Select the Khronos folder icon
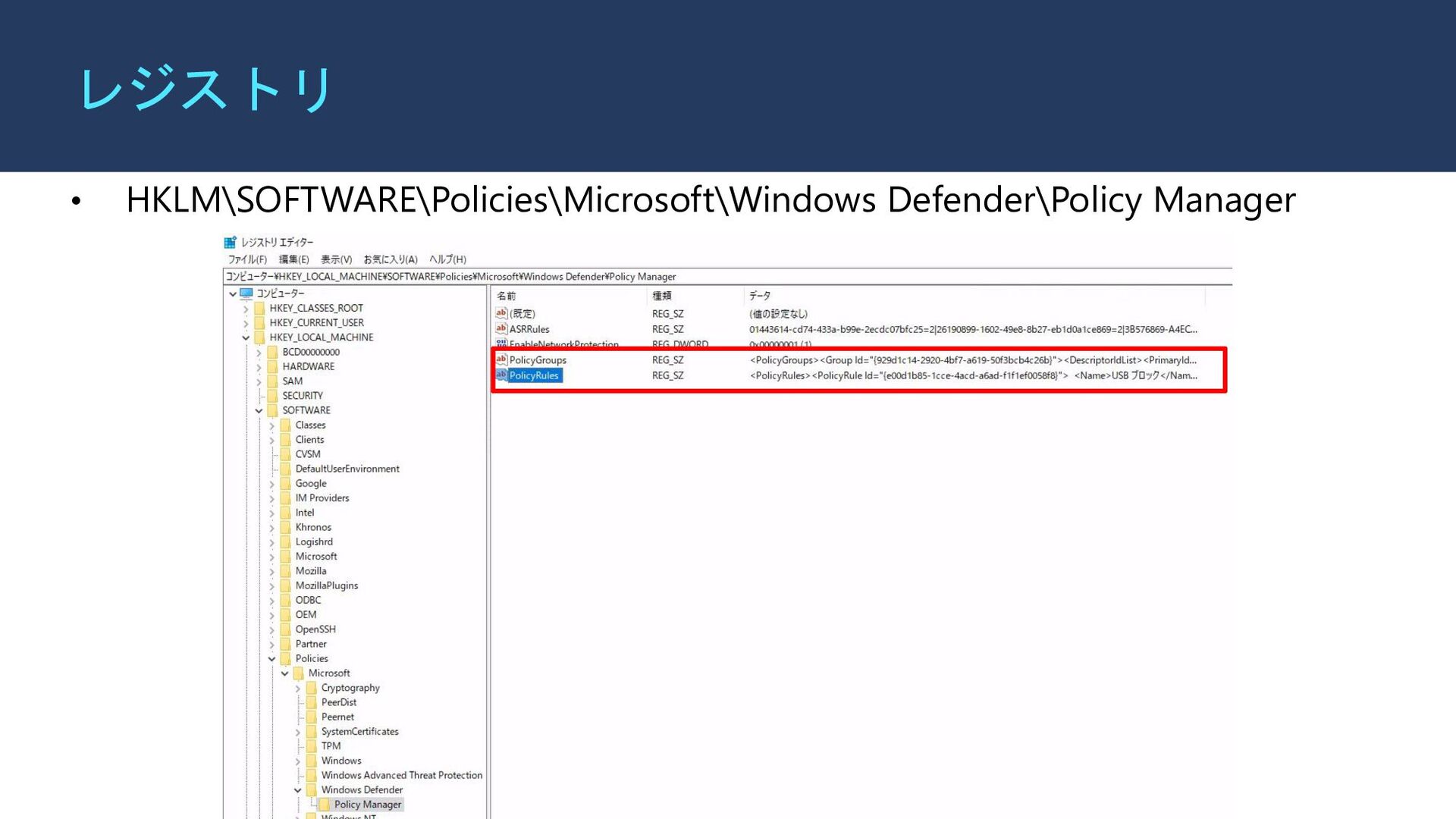Screen dimensions: 1456x819 pos(285,527)
